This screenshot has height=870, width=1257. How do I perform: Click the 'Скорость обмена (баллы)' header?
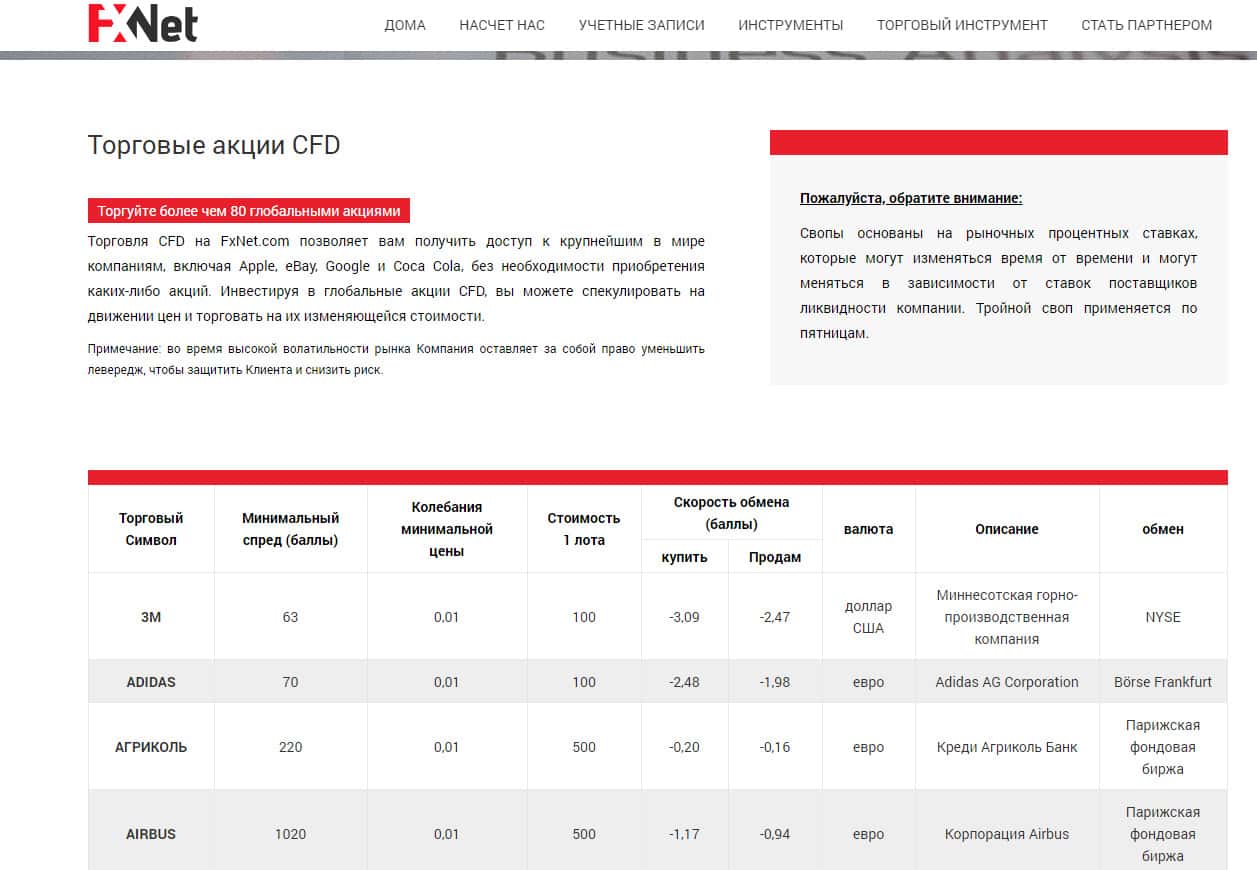tap(731, 513)
